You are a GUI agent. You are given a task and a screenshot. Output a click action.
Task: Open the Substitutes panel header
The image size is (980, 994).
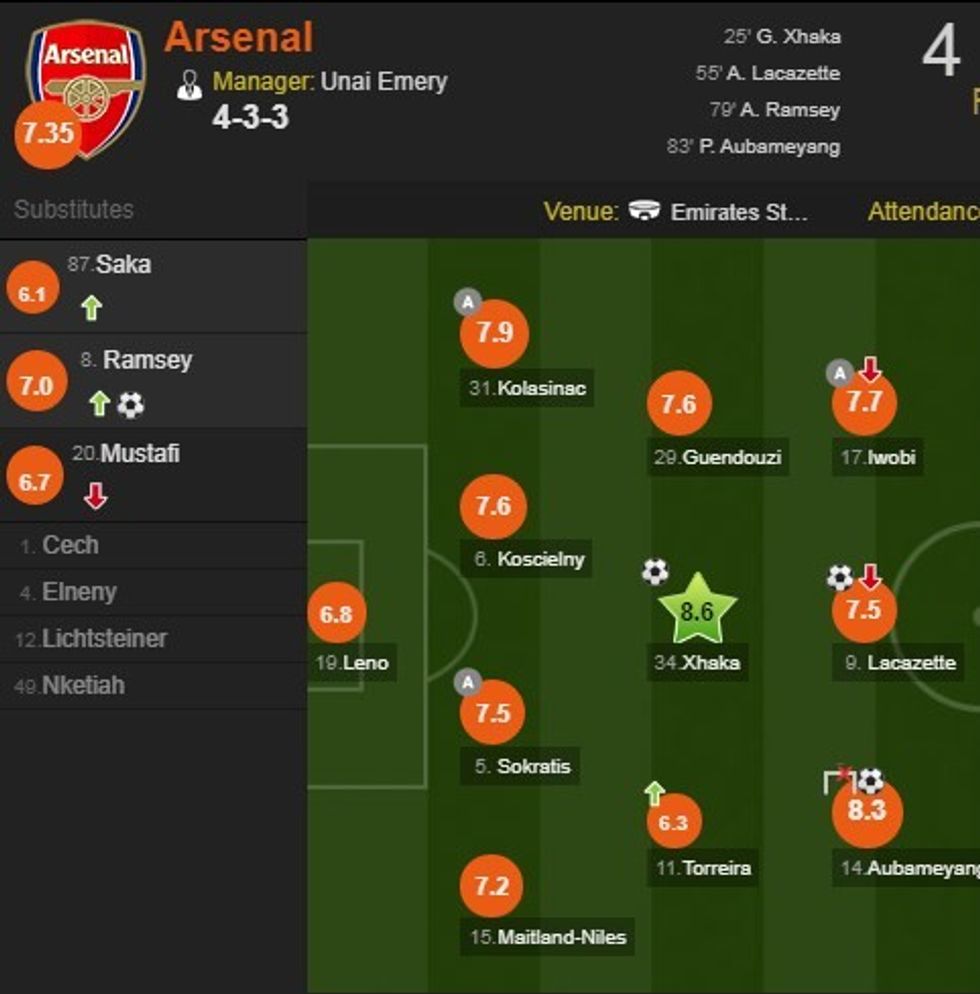[x=74, y=209]
